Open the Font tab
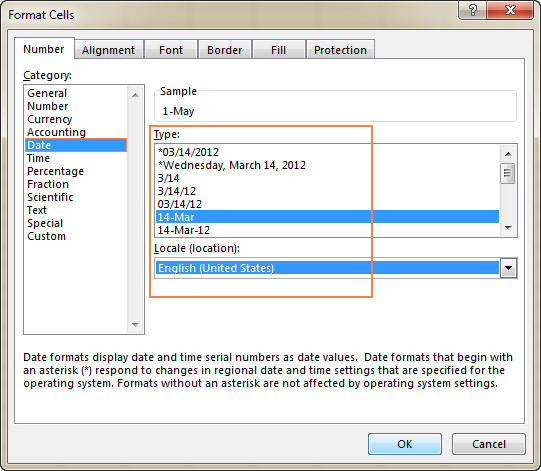This screenshot has height=471, width=541. [x=171, y=50]
